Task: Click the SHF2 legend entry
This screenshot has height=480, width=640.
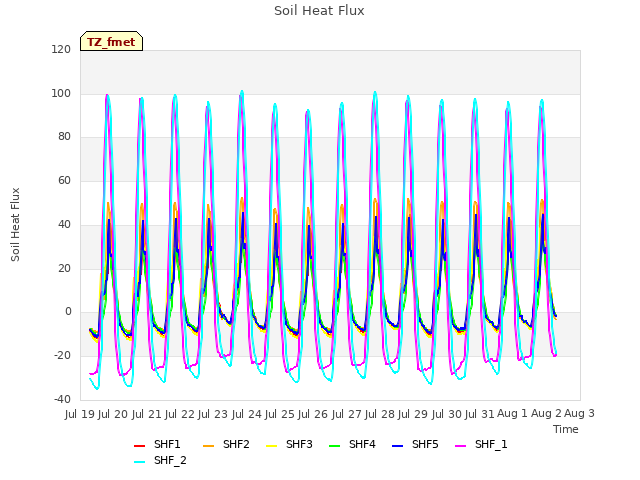Action: click(226, 444)
